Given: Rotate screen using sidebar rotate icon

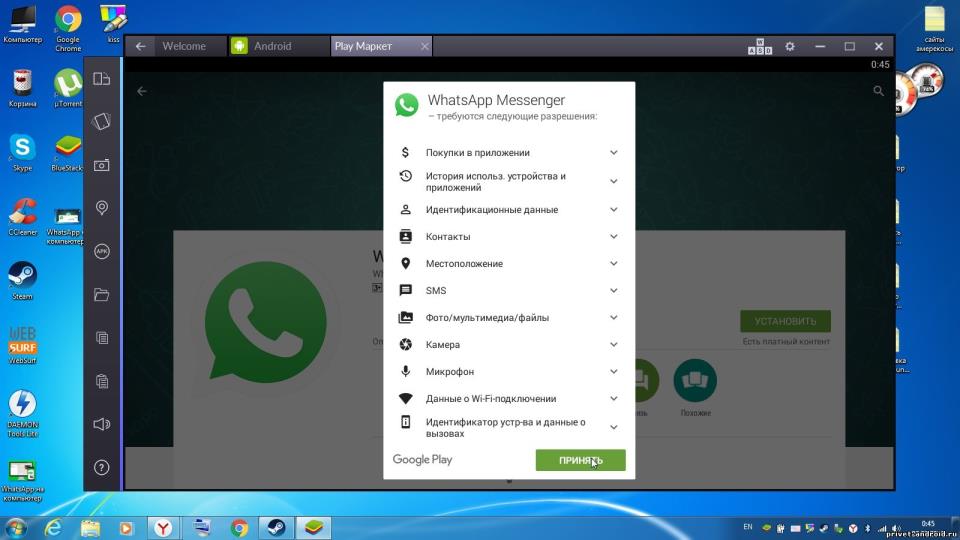Looking at the screenshot, I should click(x=102, y=121).
